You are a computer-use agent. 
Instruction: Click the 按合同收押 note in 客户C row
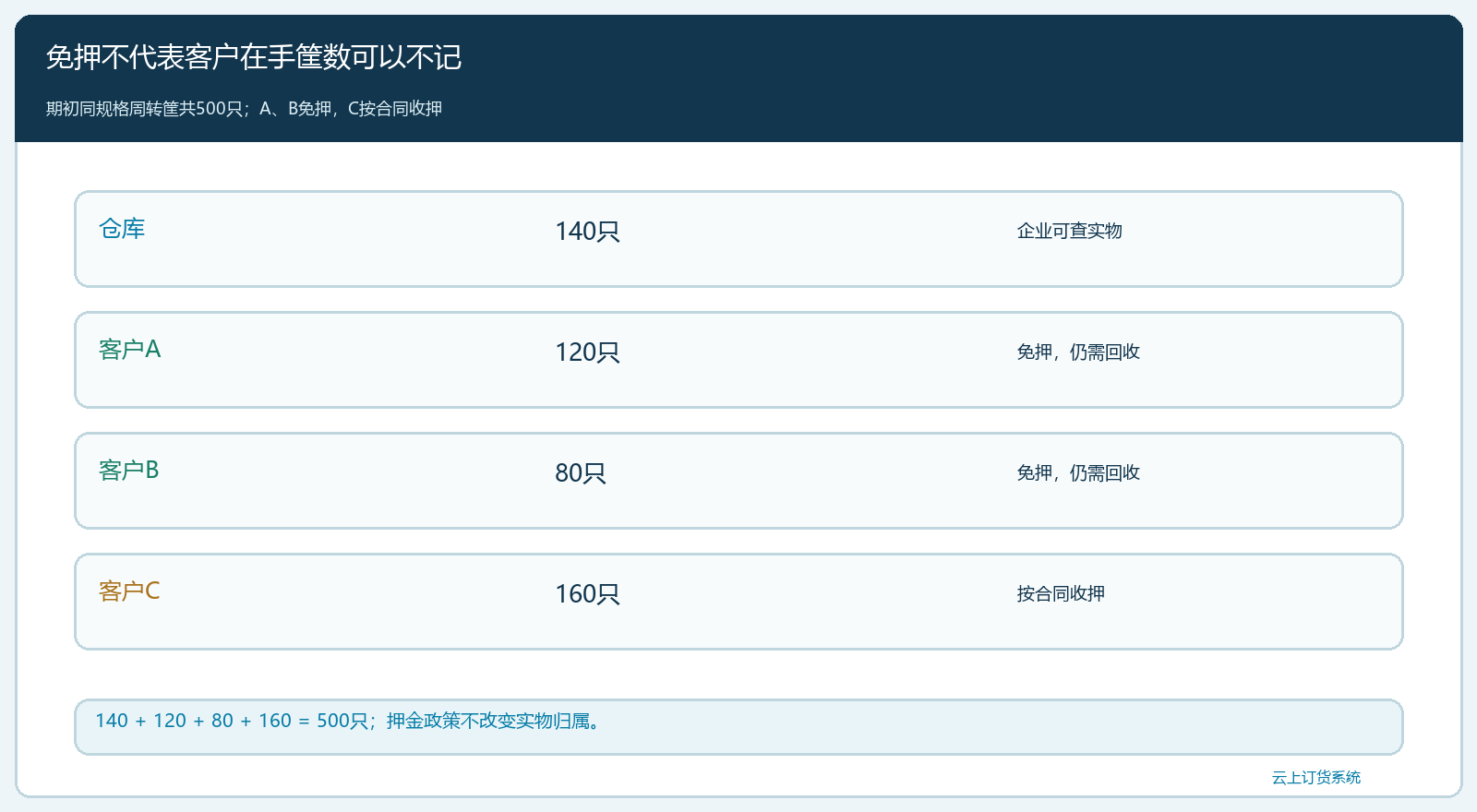click(x=1061, y=593)
